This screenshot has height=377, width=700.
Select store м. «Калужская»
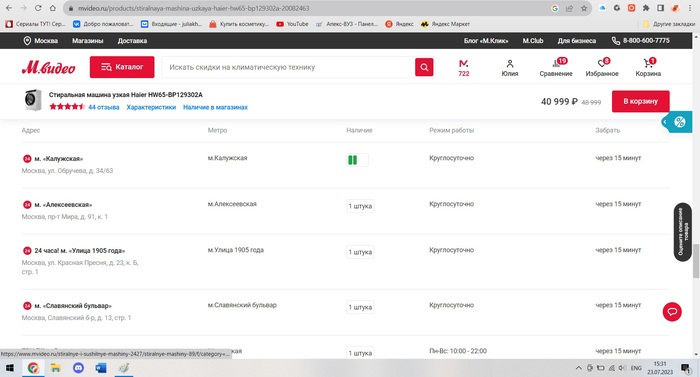tap(58, 159)
